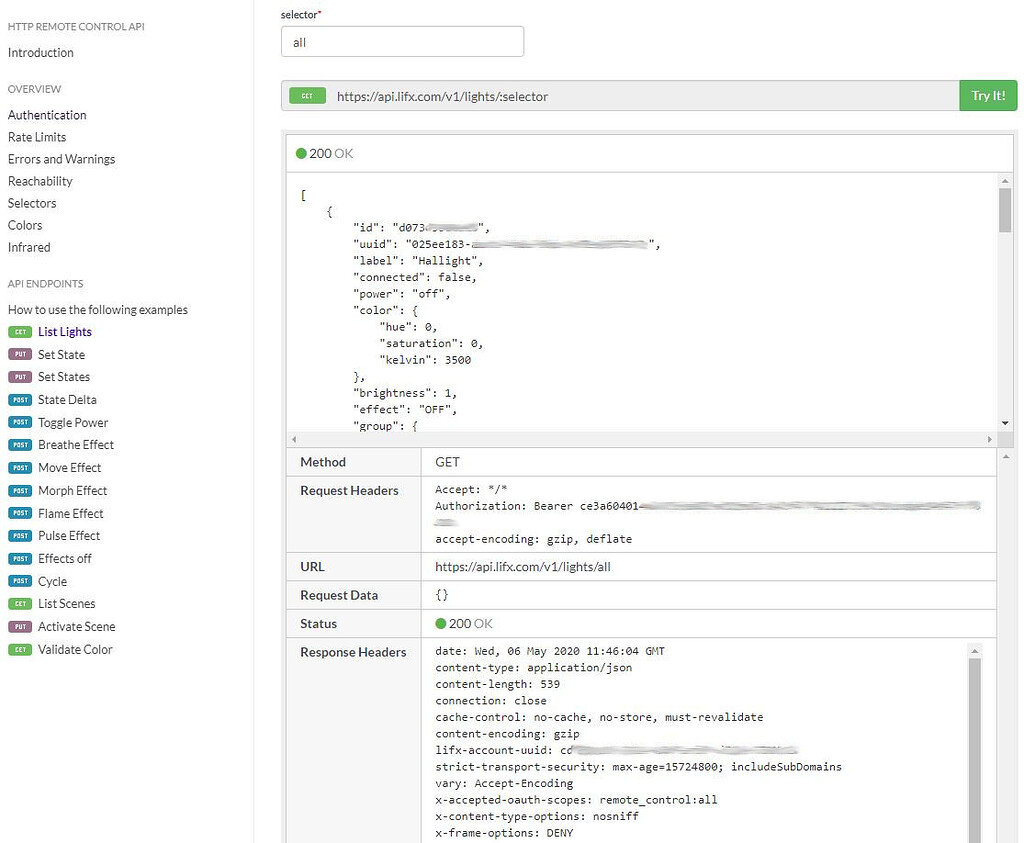Open Validate Color endpoint
Image resolution: width=1024 pixels, height=843 pixels.
click(75, 649)
